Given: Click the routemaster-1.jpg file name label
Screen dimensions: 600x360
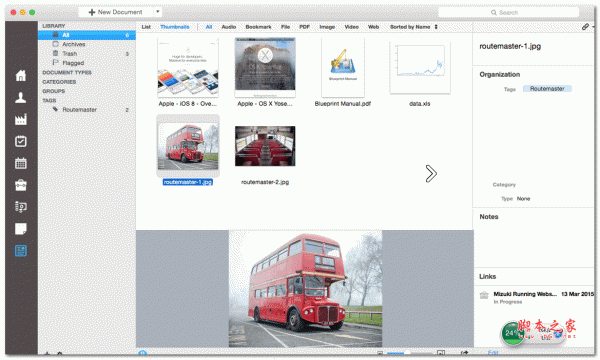Looking at the screenshot, I should (x=188, y=182).
